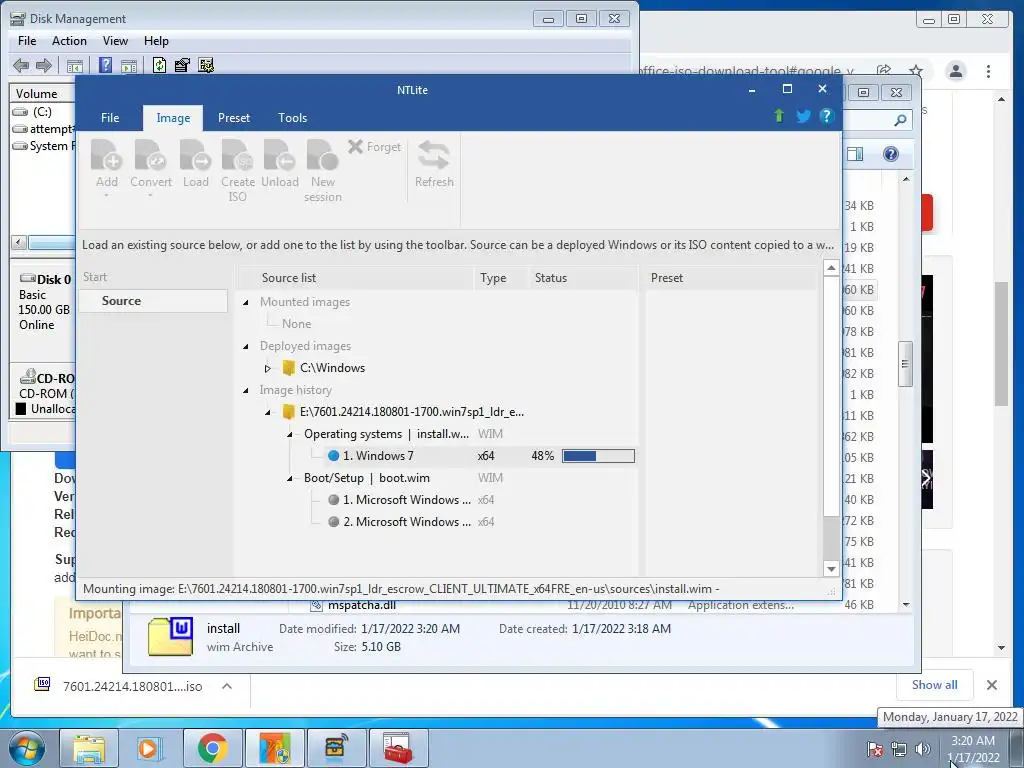Viewport: 1024px width, 768px height.
Task: Collapse the Image history group
Action: click(246, 391)
